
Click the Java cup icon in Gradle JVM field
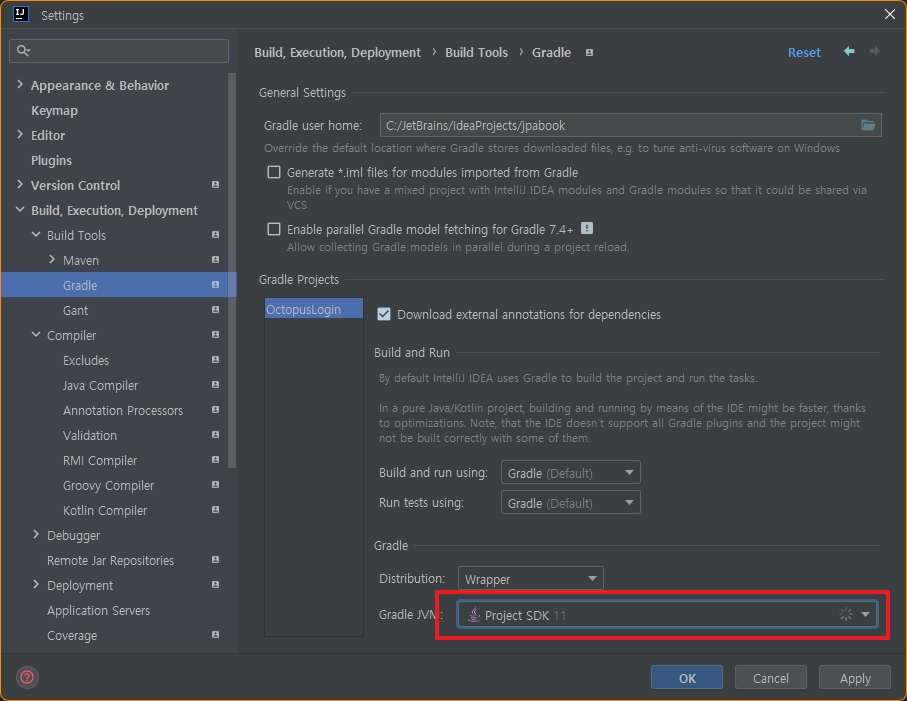[474, 615]
